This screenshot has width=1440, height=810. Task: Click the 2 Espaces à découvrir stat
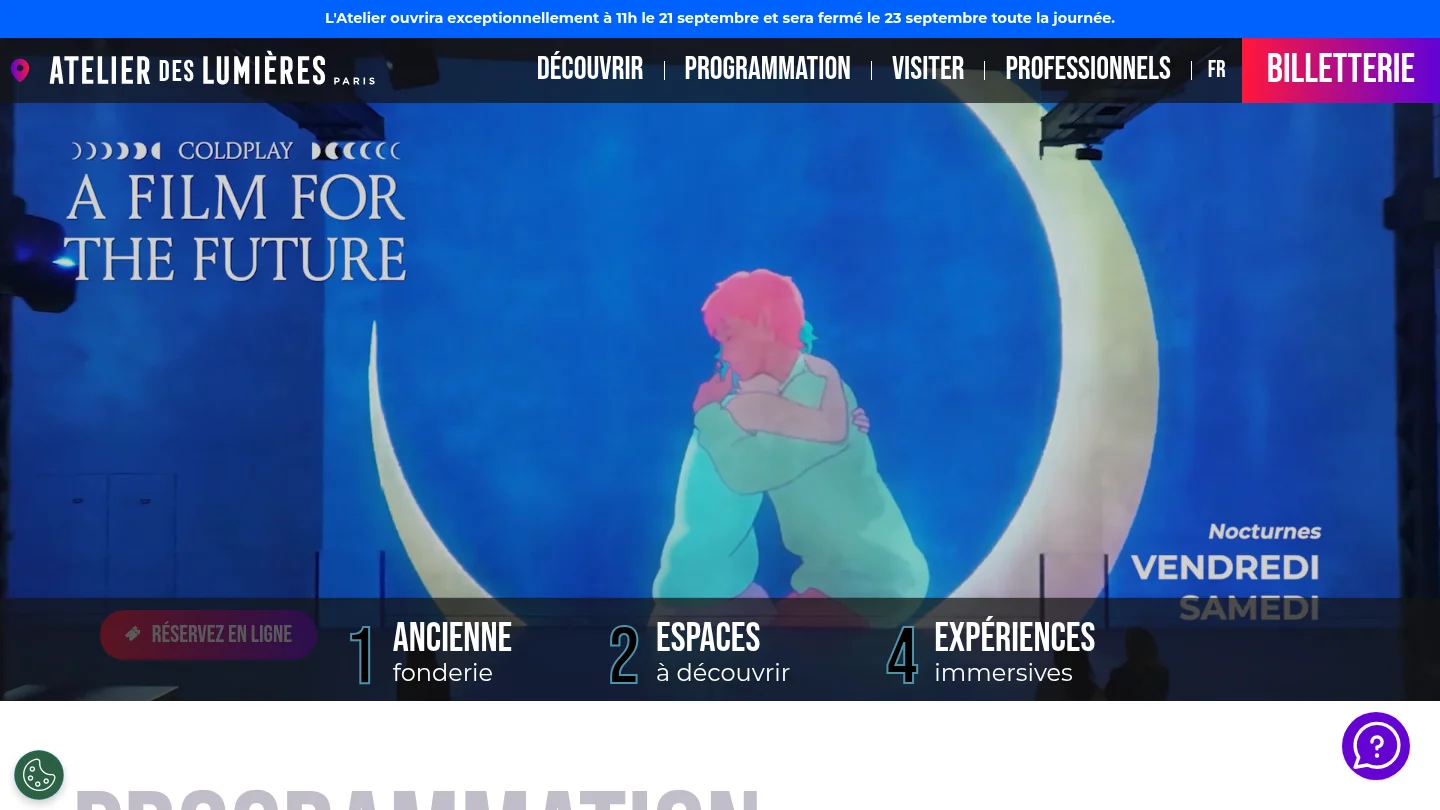coord(700,653)
